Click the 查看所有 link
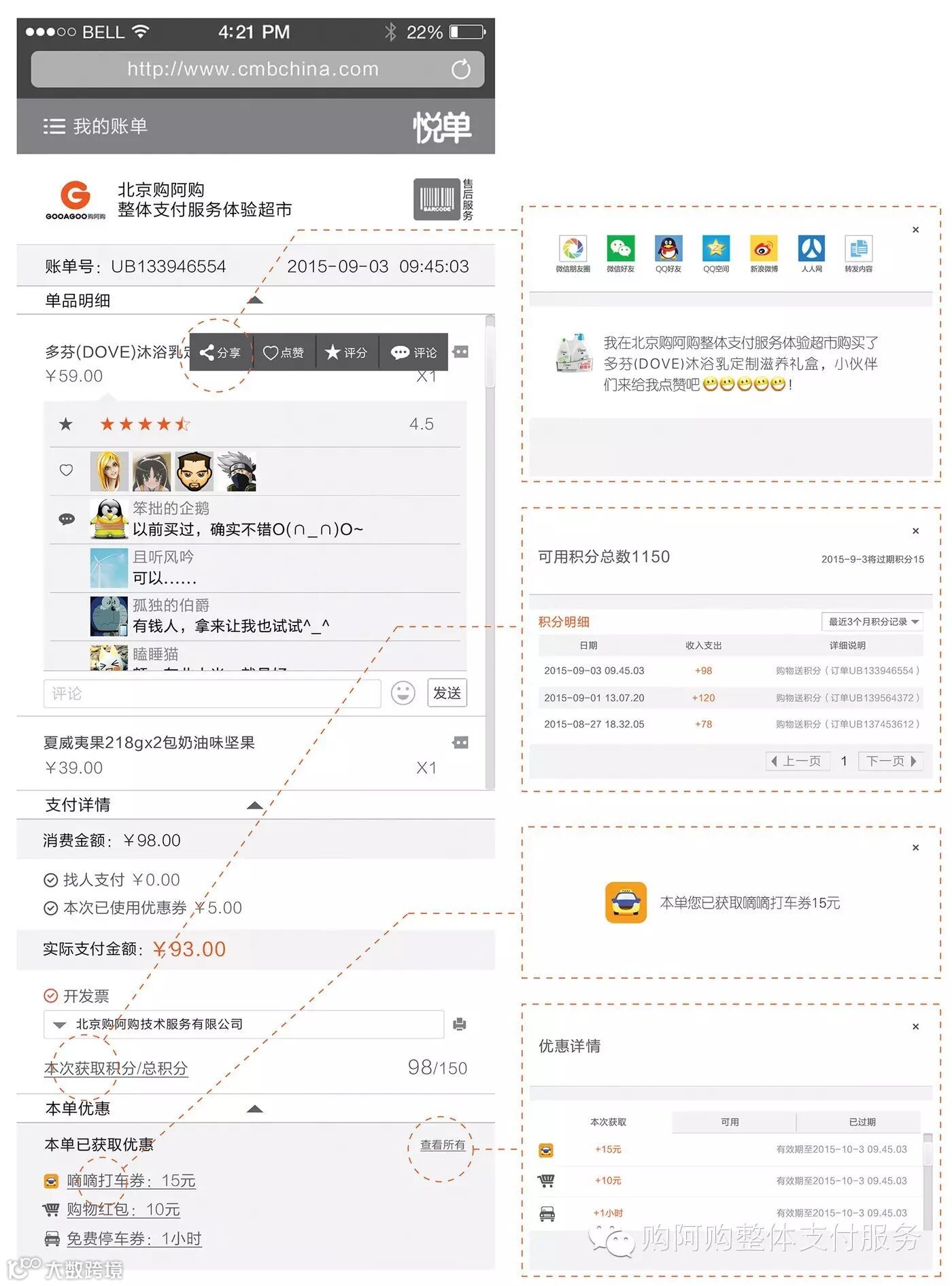 click(x=443, y=1145)
